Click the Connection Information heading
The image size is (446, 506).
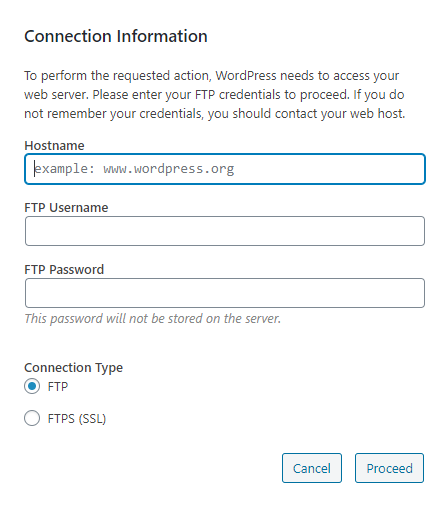click(x=116, y=36)
